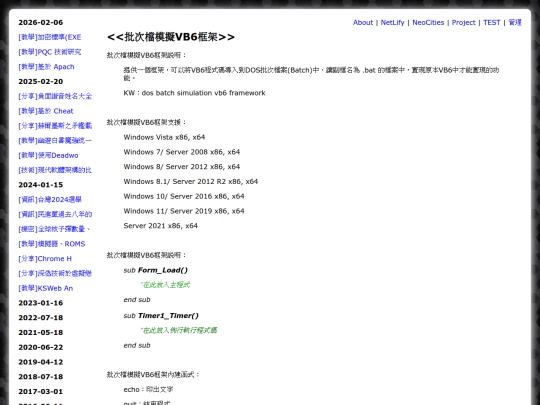Click the green comment under Form_Load

click(x=165, y=285)
